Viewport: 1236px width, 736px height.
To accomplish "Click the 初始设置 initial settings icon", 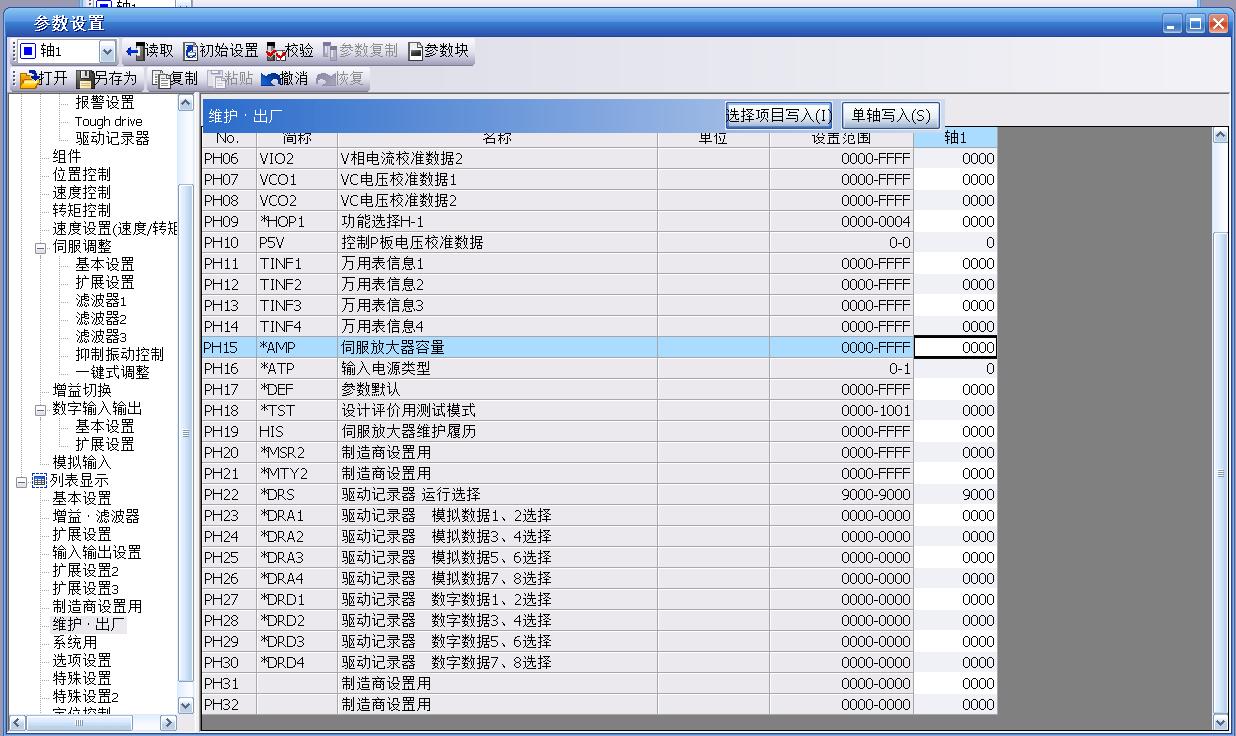I will (191, 51).
